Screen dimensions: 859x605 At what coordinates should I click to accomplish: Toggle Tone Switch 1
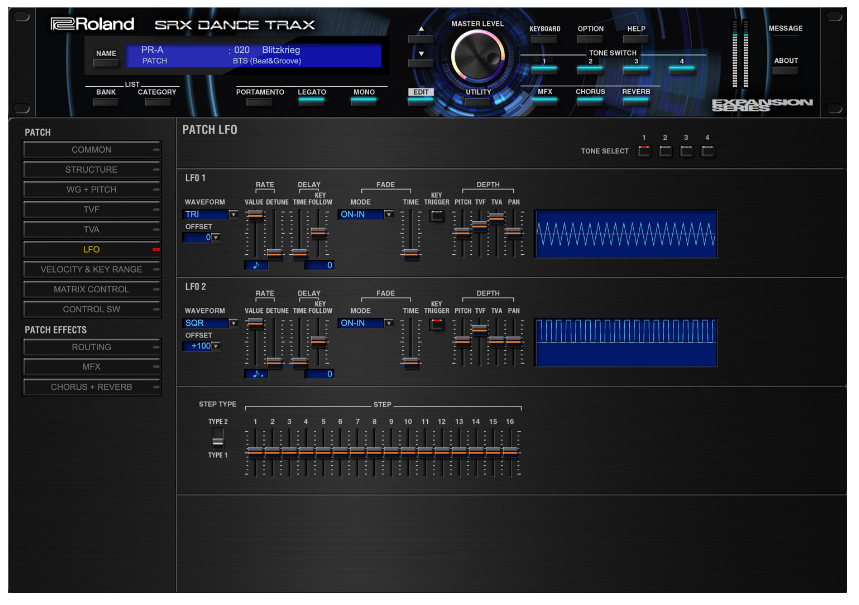coord(544,69)
